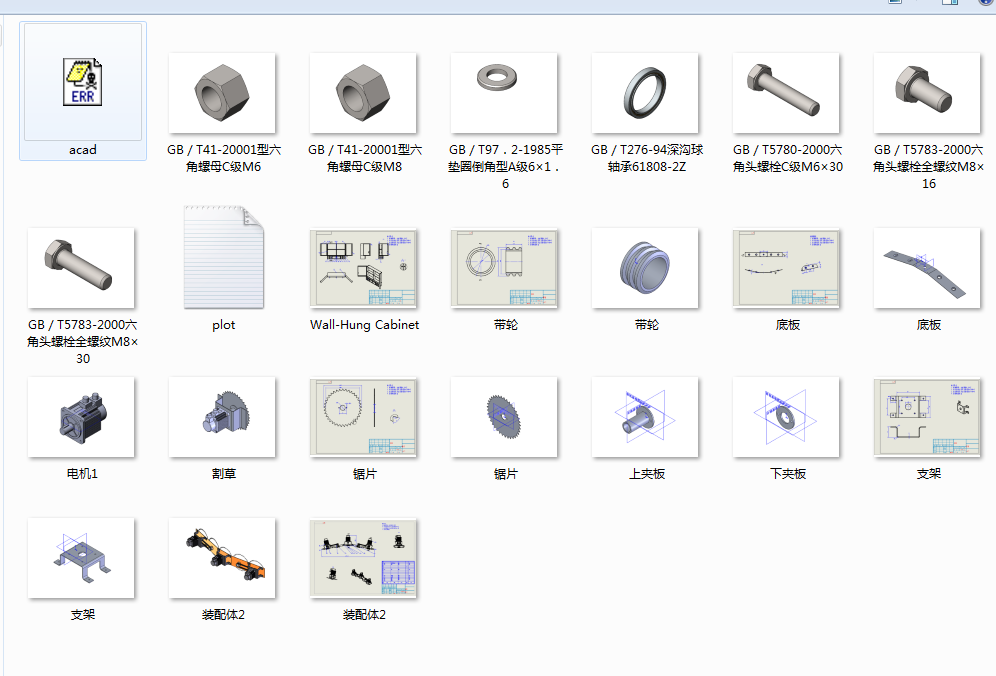Select the M6 hex nut part thumbnail
Image resolution: width=996 pixels, height=676 pixels.
pos(222,93)
